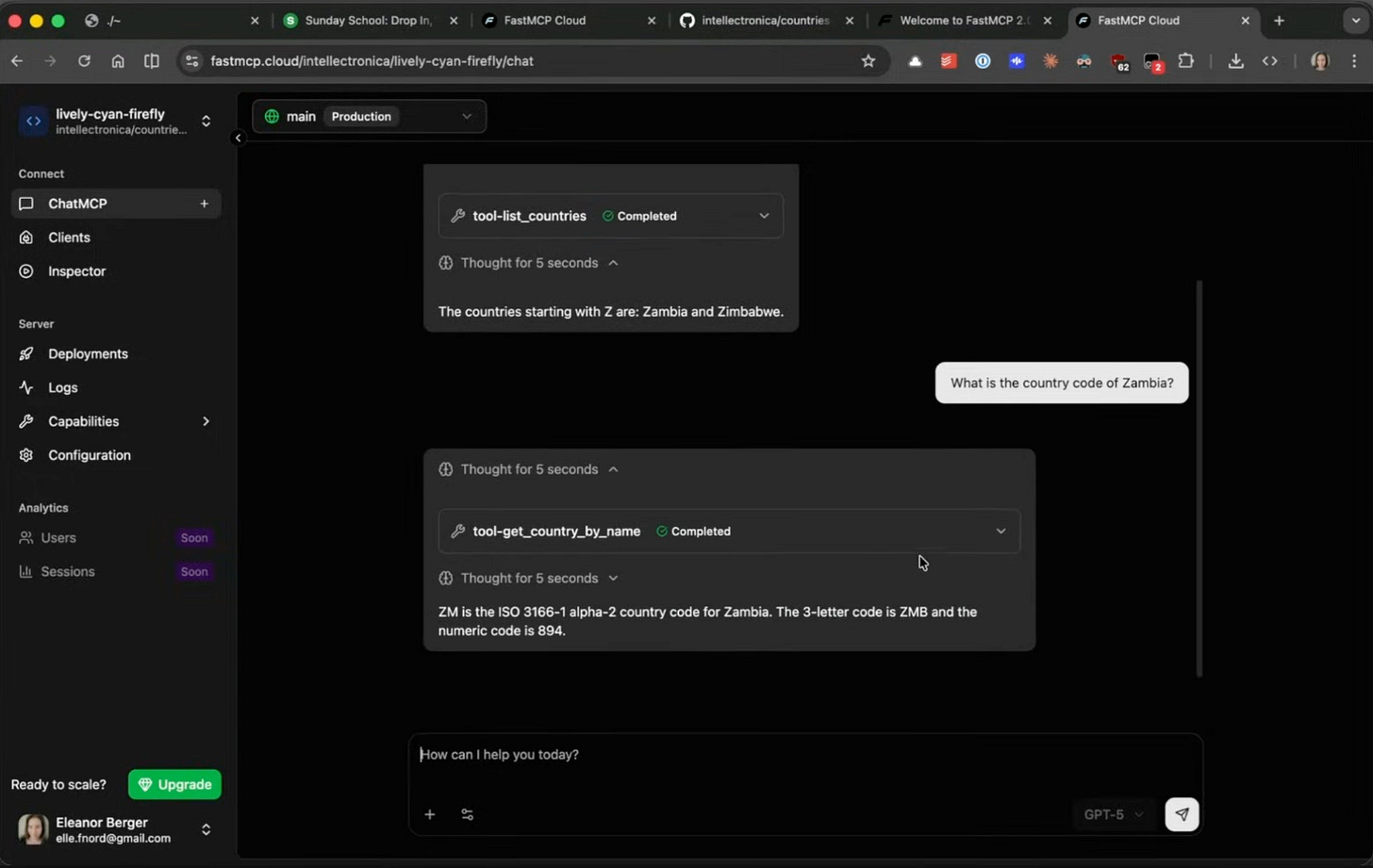
Task: Open the browser three-dot menu
Action: pos(1354,61)
